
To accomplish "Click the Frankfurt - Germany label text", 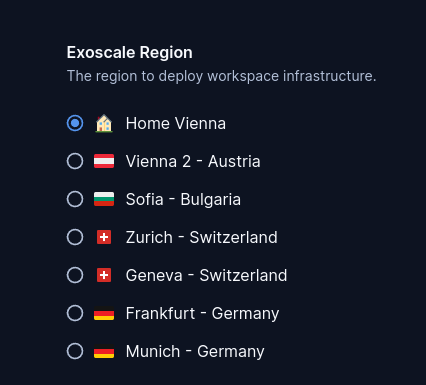I will click(202, 313).
